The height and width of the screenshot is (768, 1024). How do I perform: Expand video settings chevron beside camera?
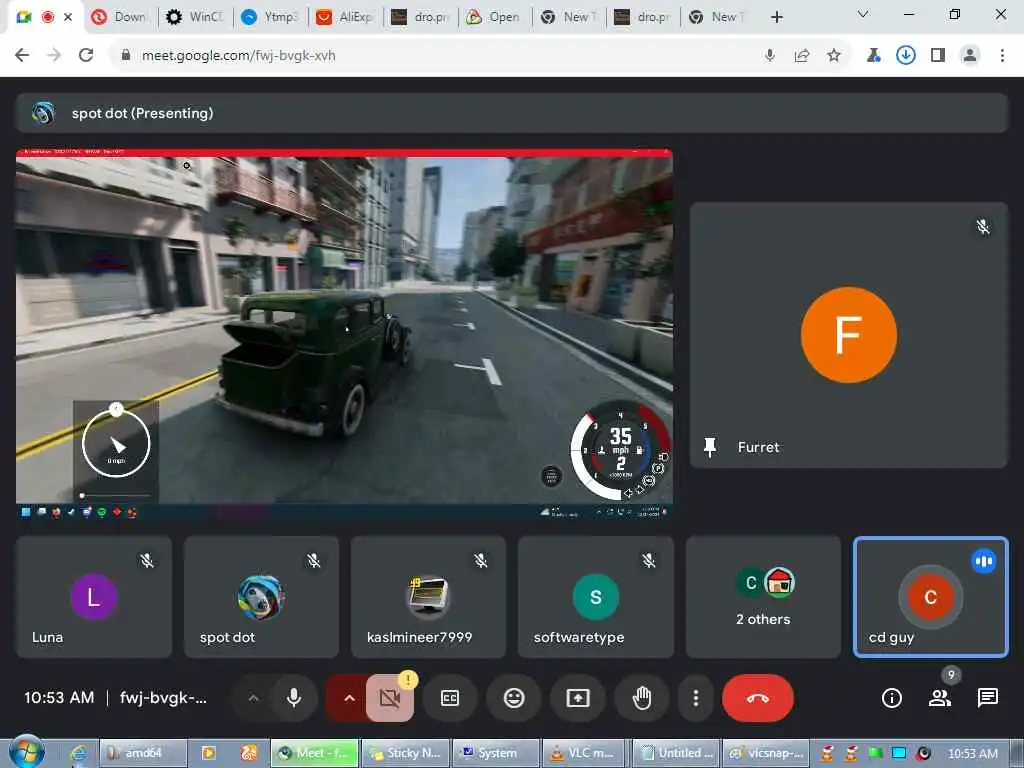point(349,698)
